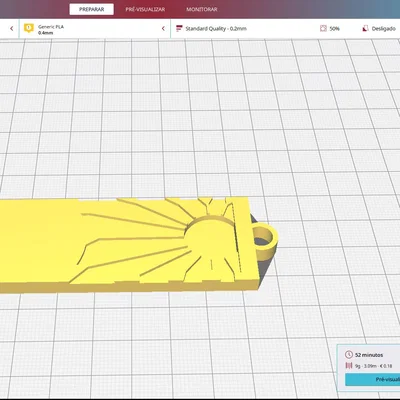The image size is (400, 400).
Task: Click the keychain ring loop
Action: [265, 241]
